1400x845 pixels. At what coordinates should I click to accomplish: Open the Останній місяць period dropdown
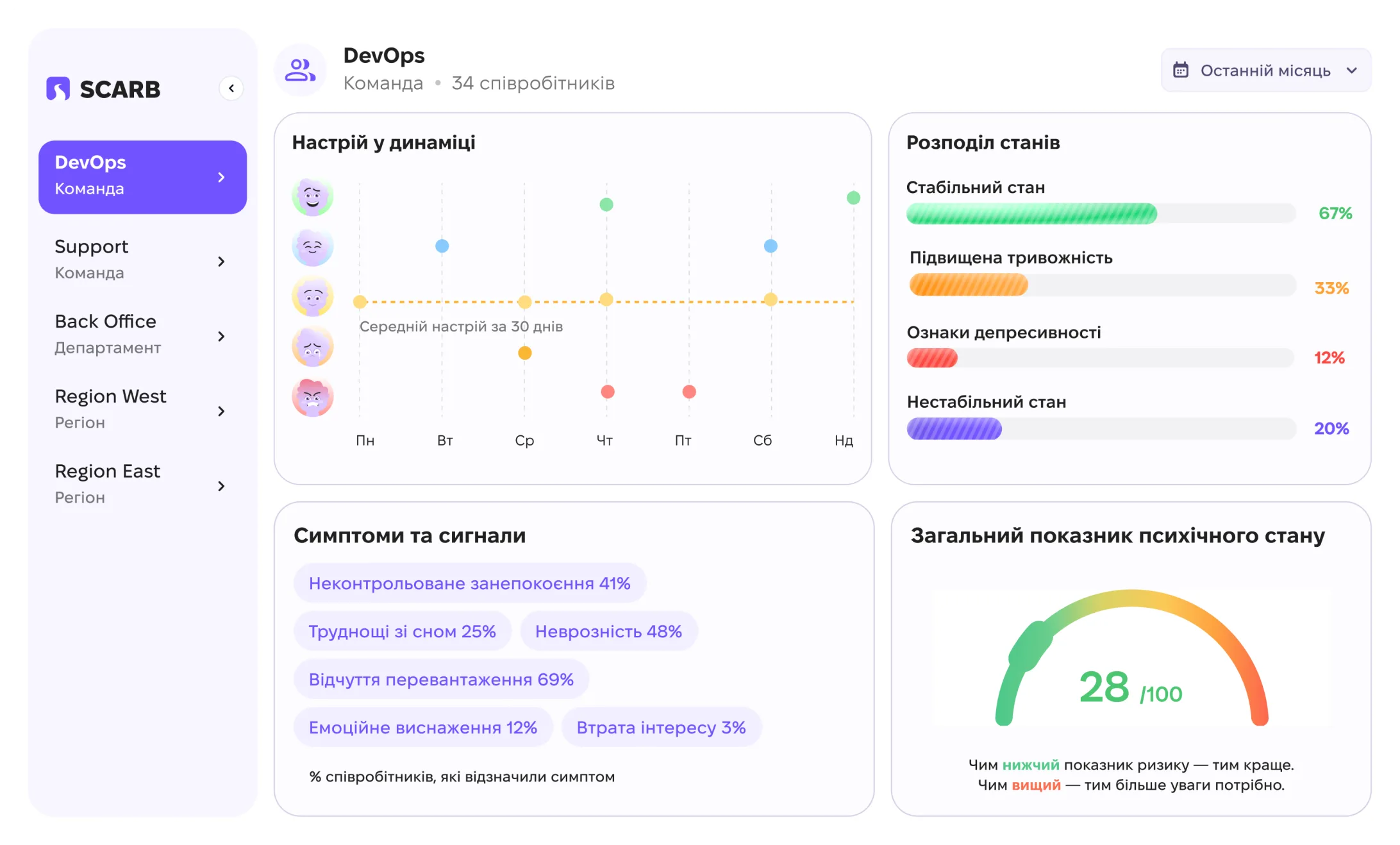pos(1266,70)
